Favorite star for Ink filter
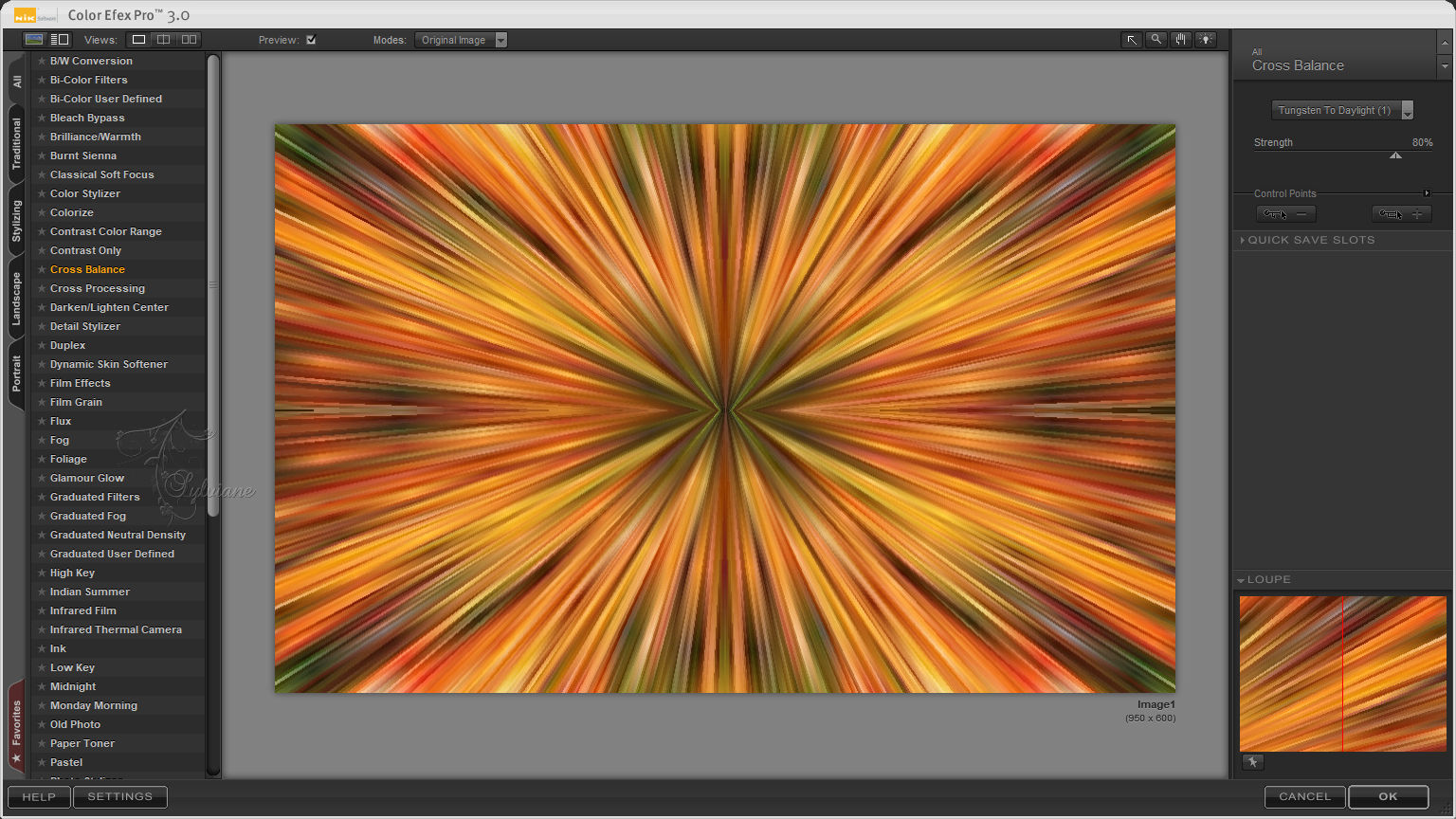1456x819 pixels. tap(42, 648)
